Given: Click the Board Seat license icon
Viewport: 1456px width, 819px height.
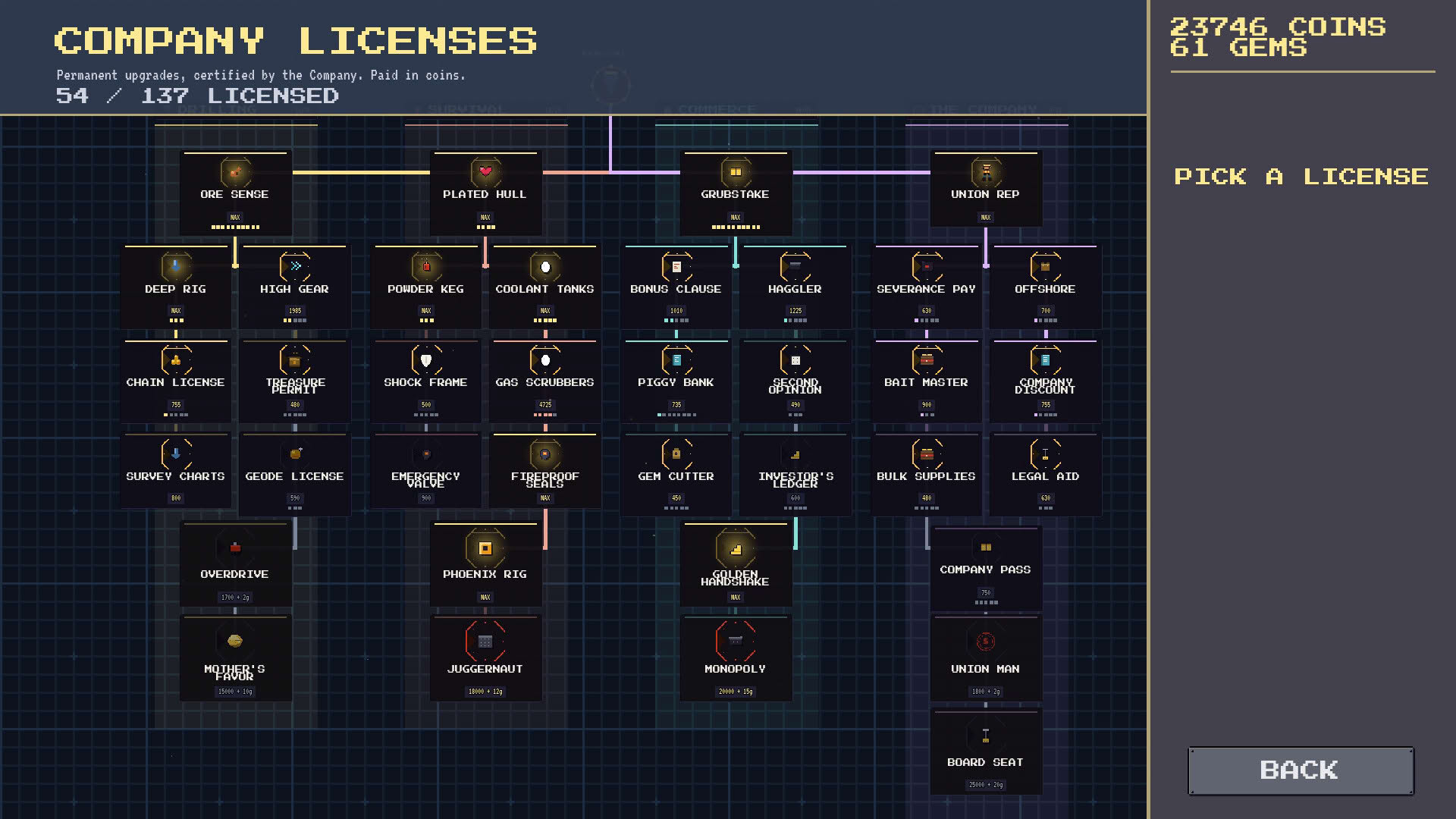Looking at the screenshot, I should 986,736.
